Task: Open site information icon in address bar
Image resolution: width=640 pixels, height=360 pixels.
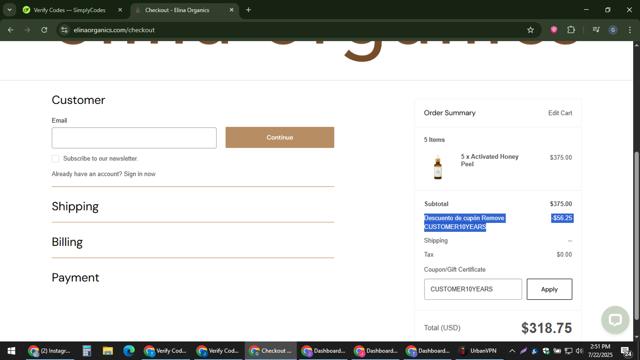Action: click(64, 30)
